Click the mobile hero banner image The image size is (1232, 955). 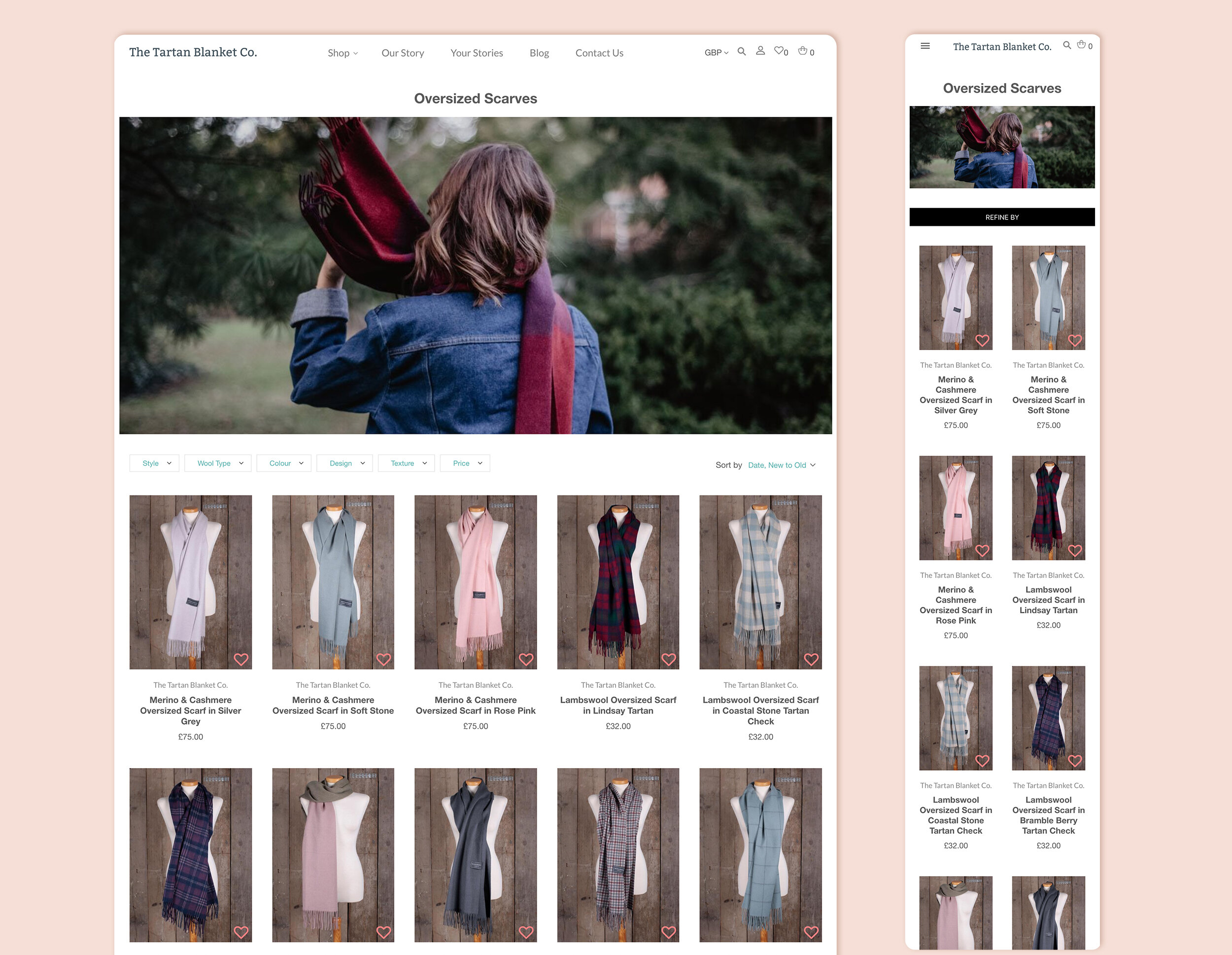[x=1002, y=147]
